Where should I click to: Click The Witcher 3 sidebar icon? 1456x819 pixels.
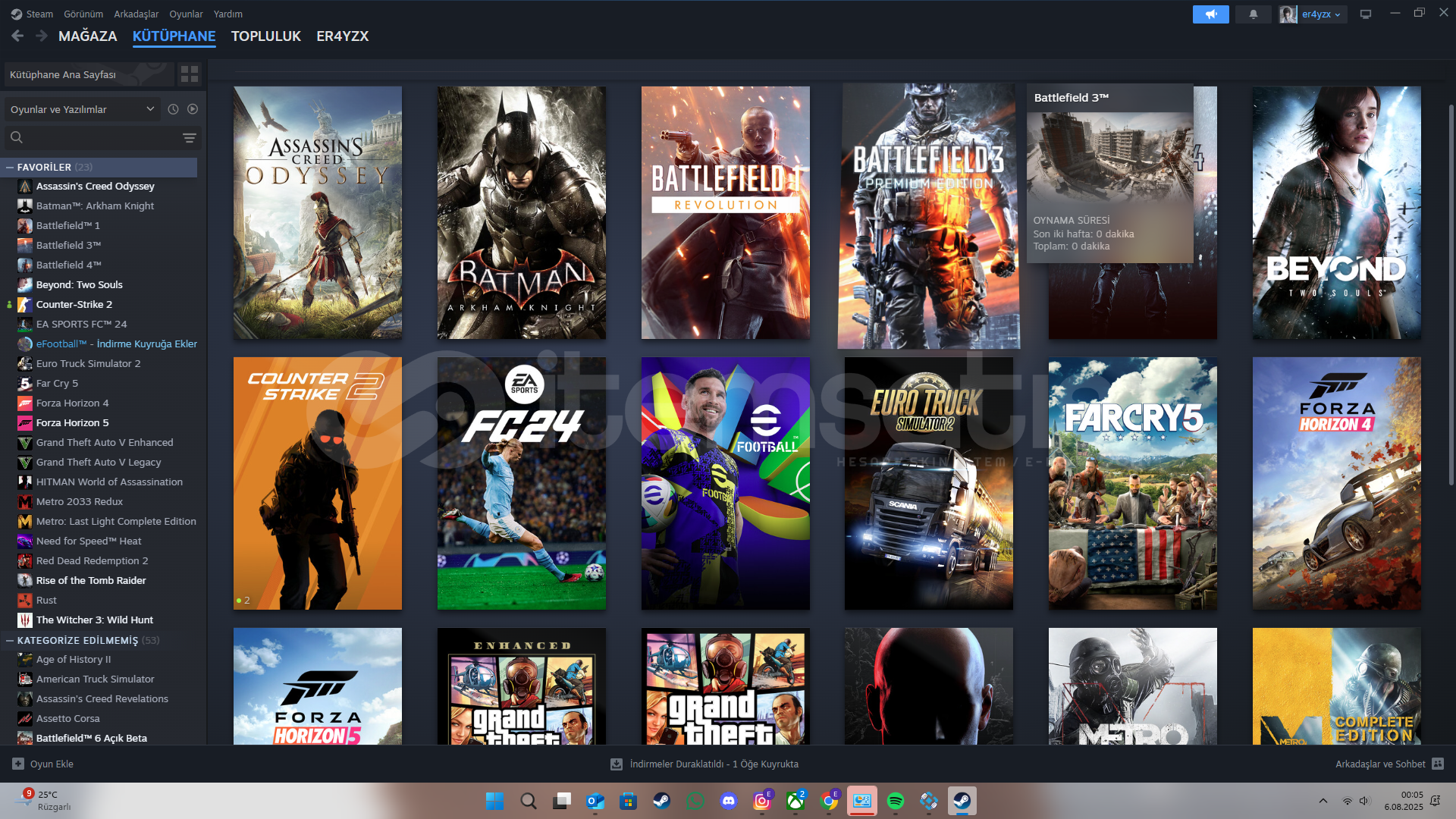25,620
